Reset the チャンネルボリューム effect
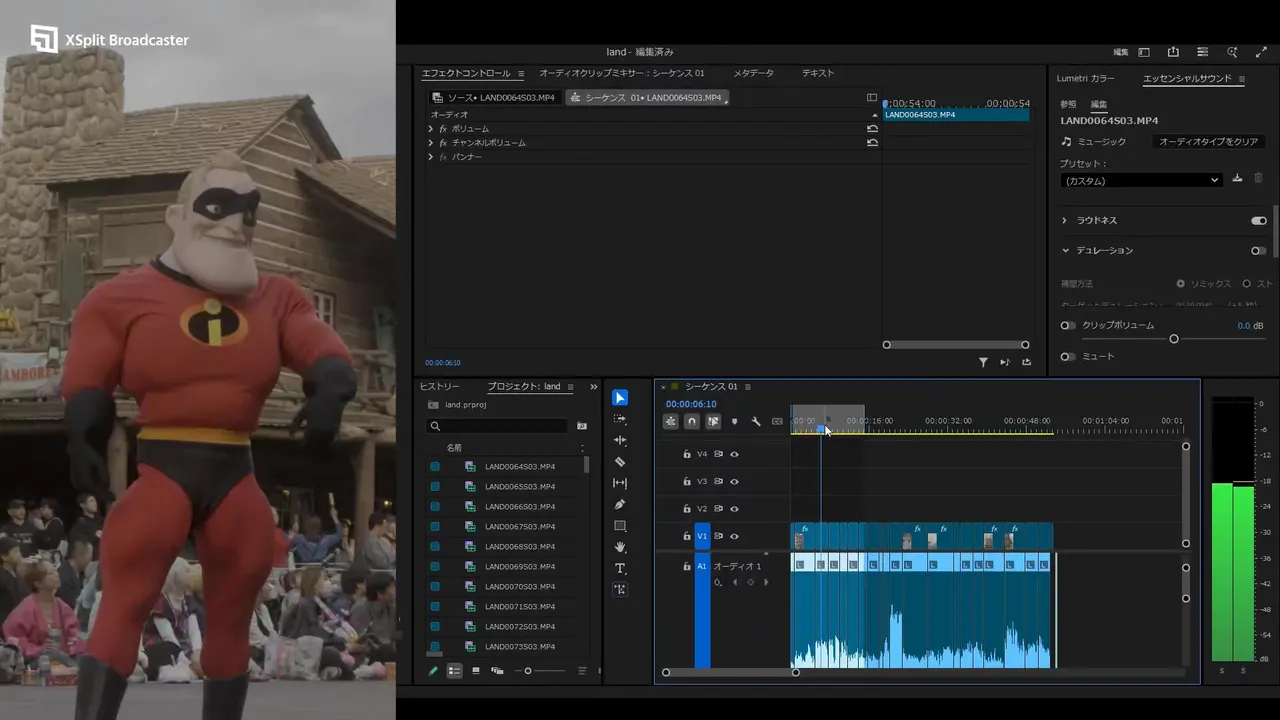This screenshot has height=720, width=1280. [x=872, y=143]
